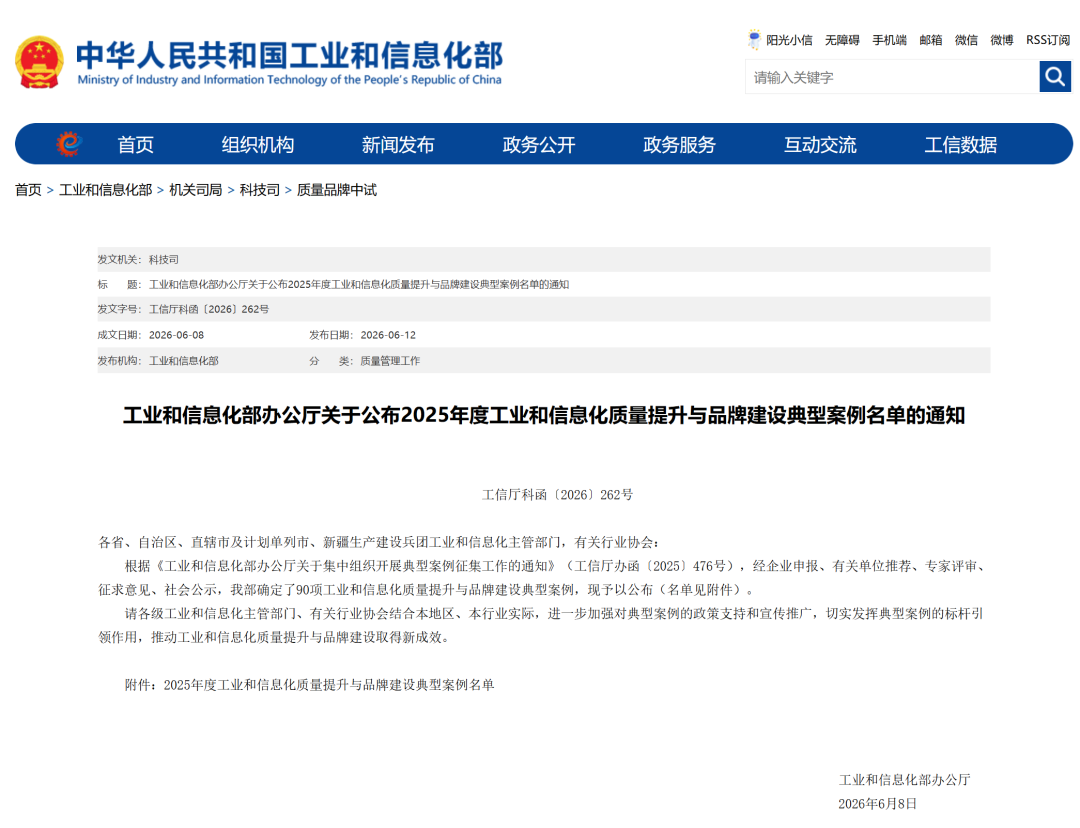The width and height of the screenshot is (1080, 828).
Task: Click 发文字号 value 工信厅科函〔2026〕262号 in table
Action: click(209, 309)
